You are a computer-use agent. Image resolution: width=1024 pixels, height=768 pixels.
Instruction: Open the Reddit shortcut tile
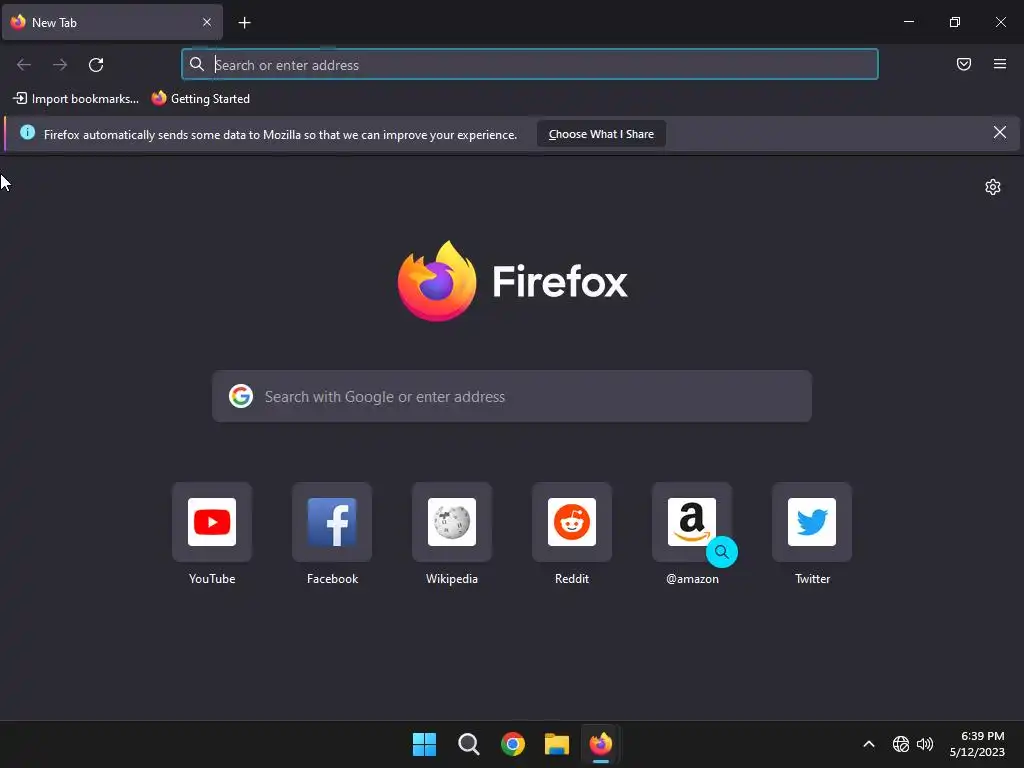click(572, 522)
